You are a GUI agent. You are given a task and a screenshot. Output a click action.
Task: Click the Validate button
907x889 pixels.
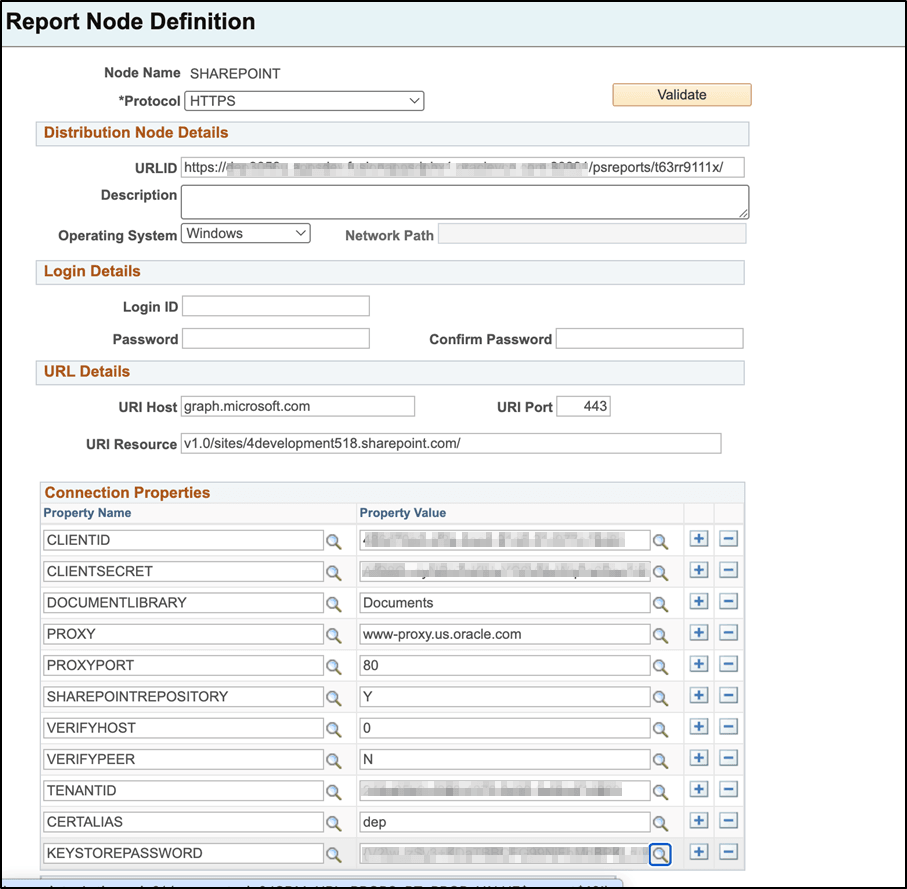682,95
